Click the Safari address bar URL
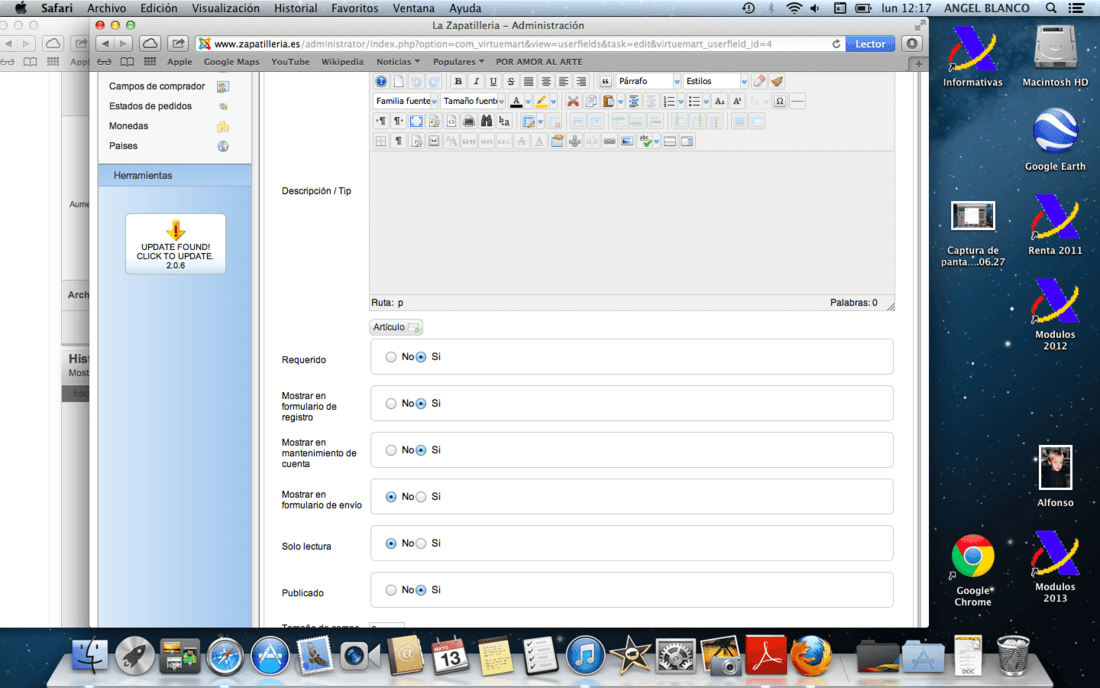This screenshot has width=1100, height=688. pyautogui.click(x=493, y=44)
